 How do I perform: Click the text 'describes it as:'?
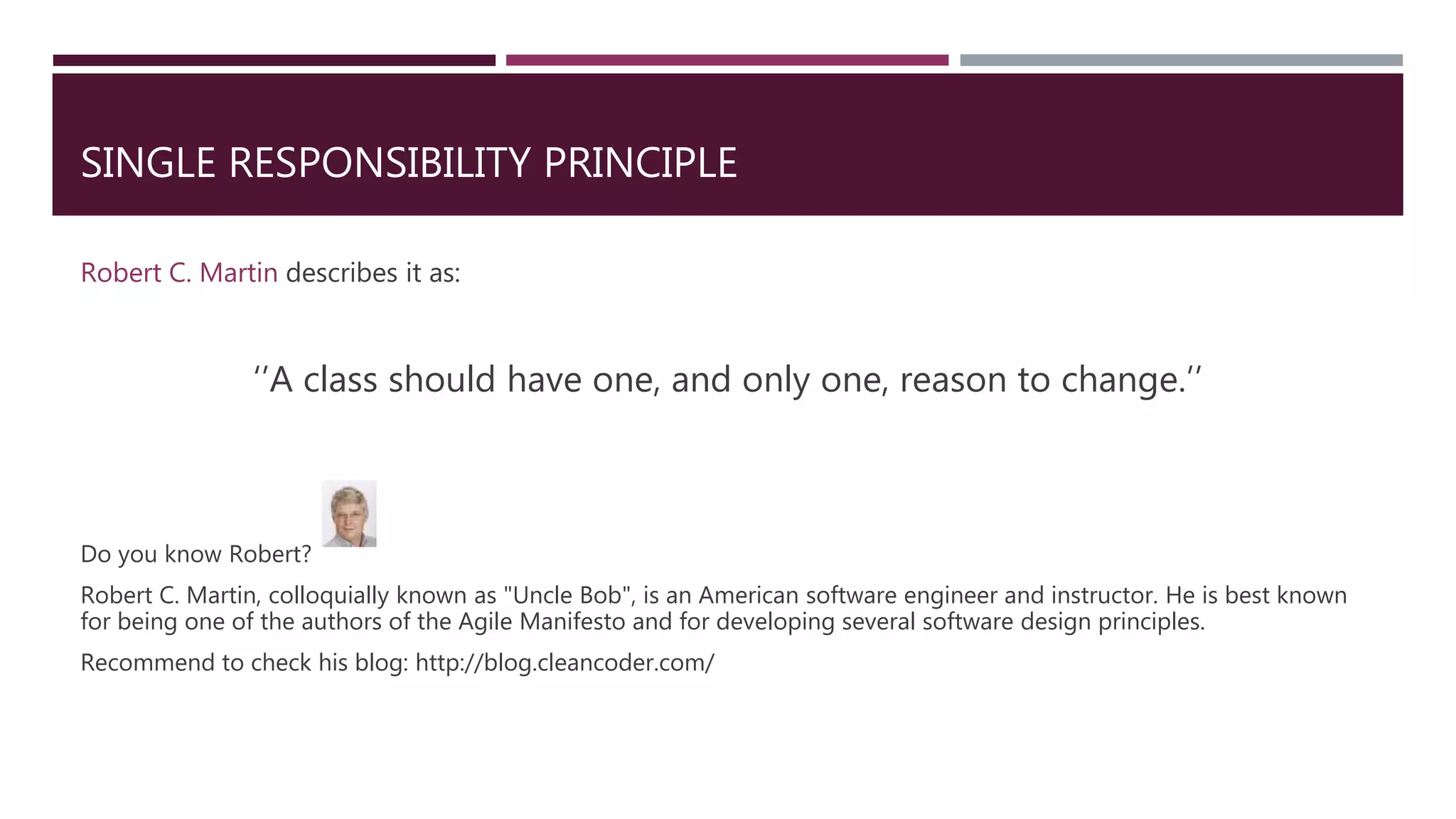[x=373, y=273]
